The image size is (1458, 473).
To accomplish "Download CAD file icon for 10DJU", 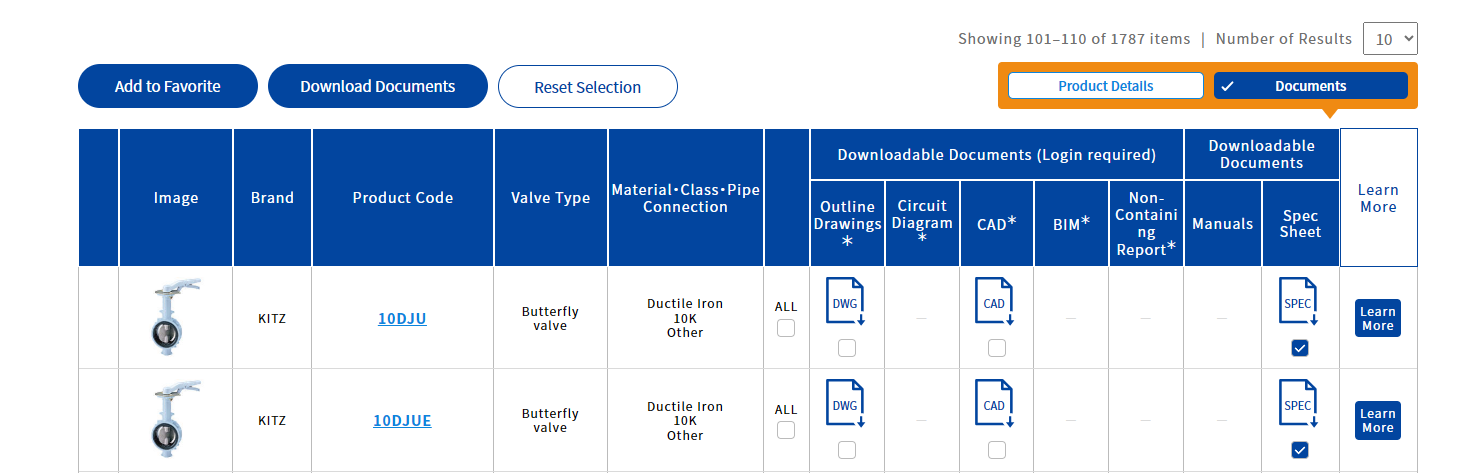I will [995, 303].
